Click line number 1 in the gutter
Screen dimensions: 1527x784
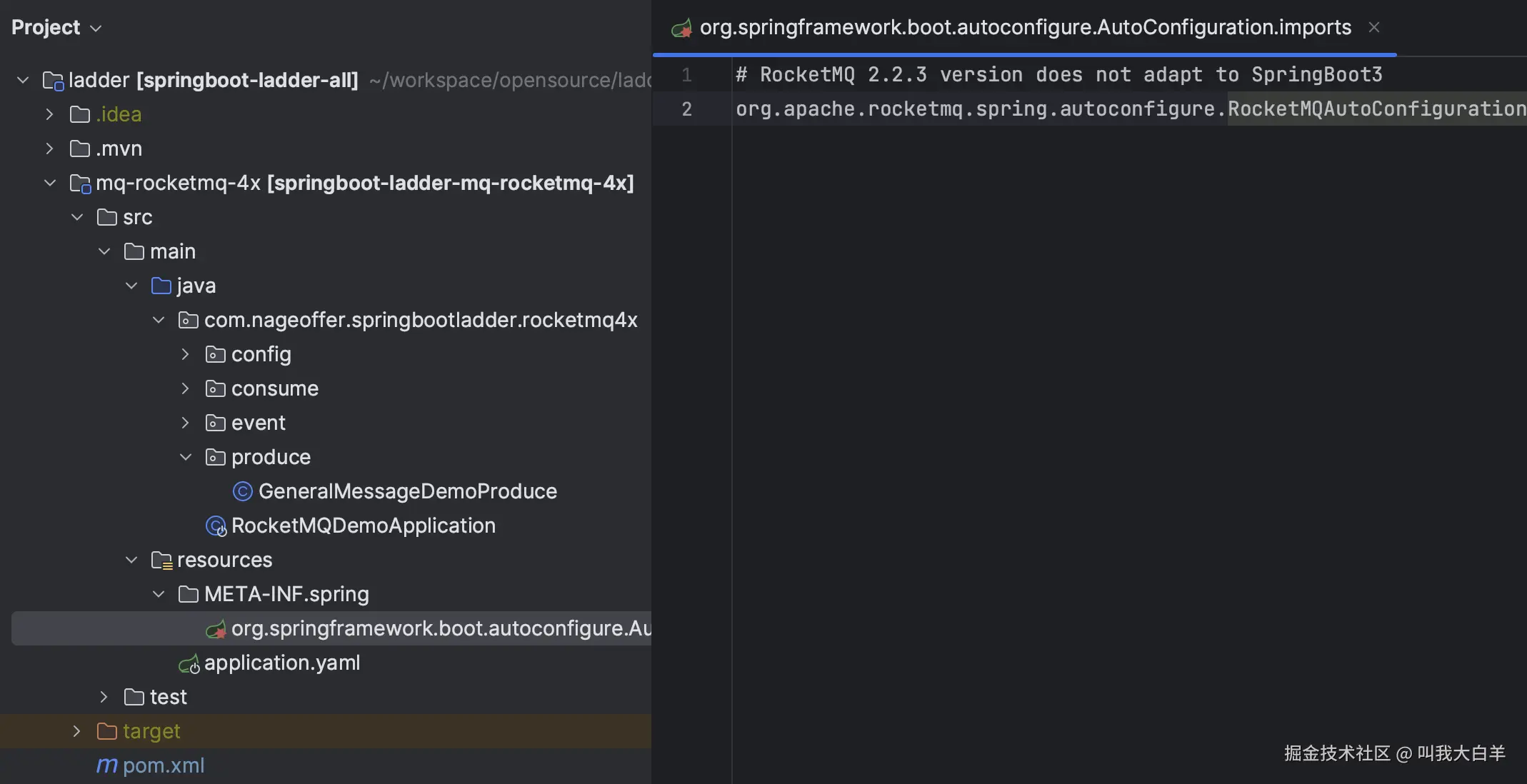coord(686,75)
